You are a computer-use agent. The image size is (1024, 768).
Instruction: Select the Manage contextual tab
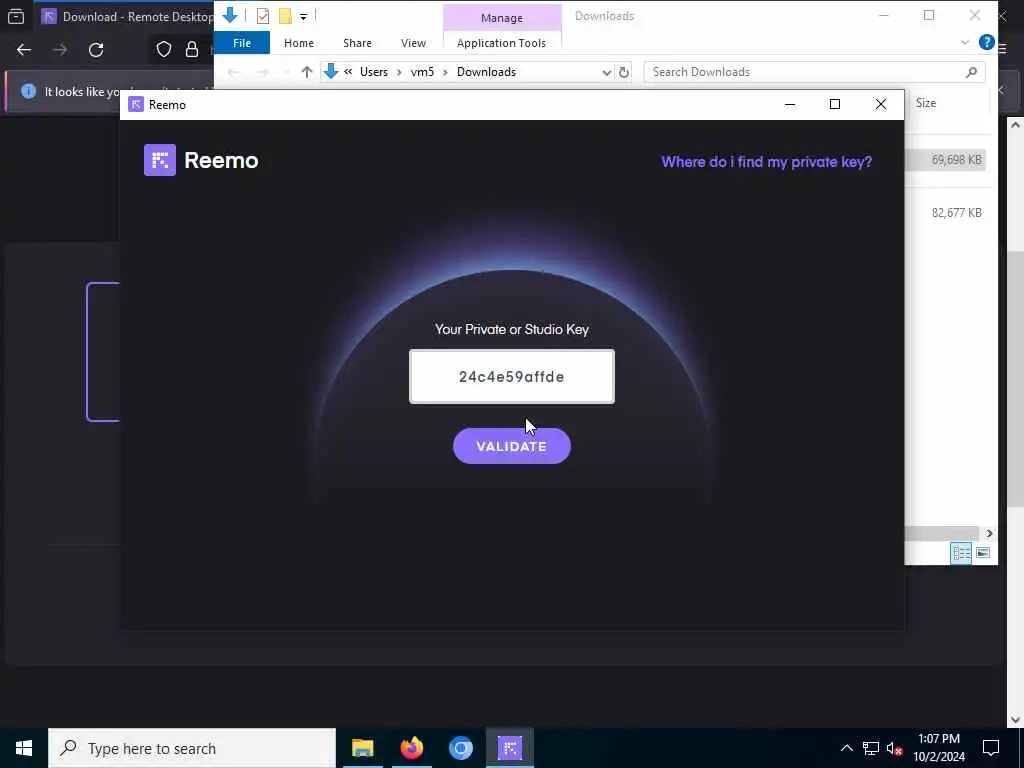click(x=502, y=18)
